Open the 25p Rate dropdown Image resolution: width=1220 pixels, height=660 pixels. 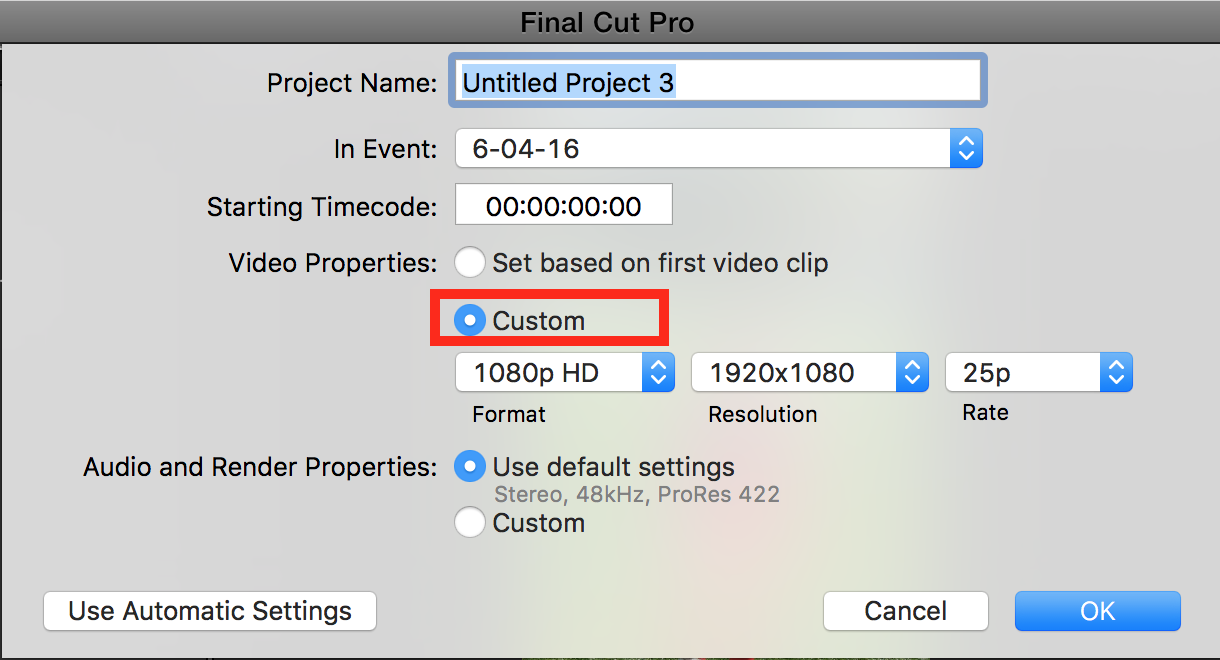(x=1038, y=373)
